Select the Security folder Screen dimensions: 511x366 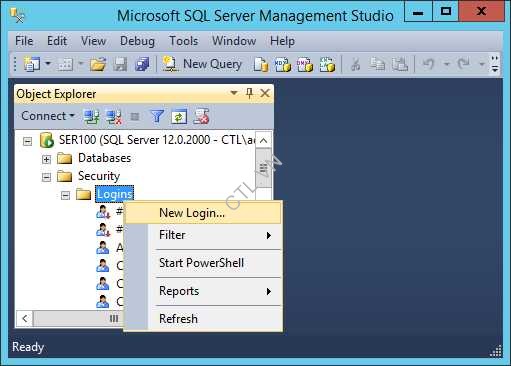point(99,176)
